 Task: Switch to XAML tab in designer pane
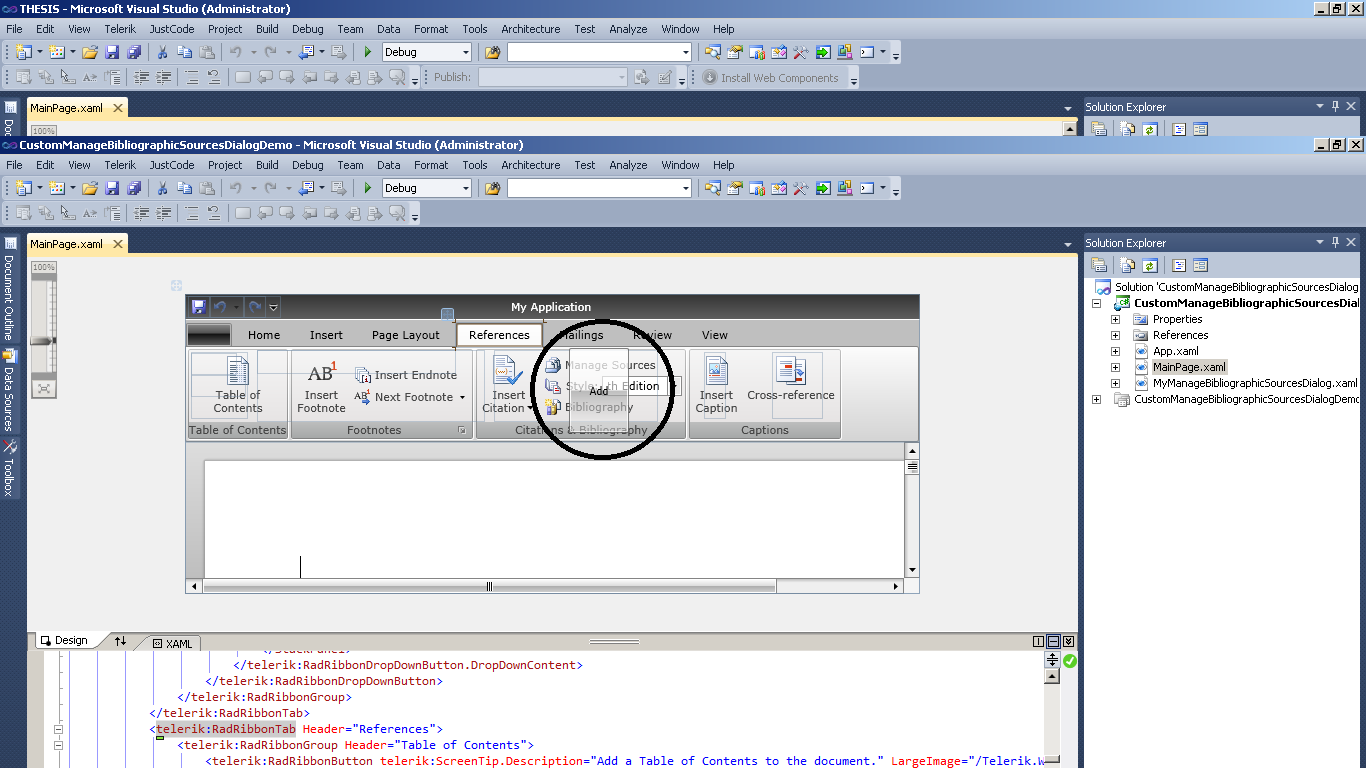(172, 643)
